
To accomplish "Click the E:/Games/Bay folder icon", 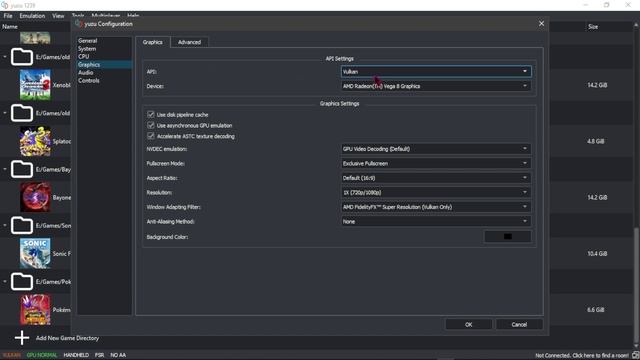I will point(22,169).
